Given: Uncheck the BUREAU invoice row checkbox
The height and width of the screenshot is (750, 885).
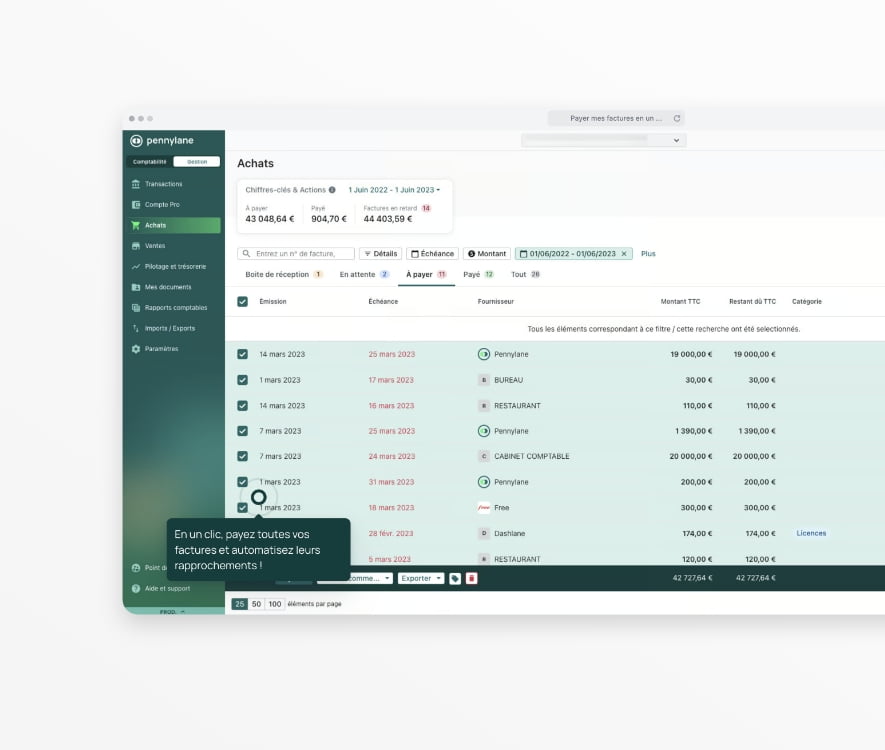Looking at the screenshot, I should (243, 380).
